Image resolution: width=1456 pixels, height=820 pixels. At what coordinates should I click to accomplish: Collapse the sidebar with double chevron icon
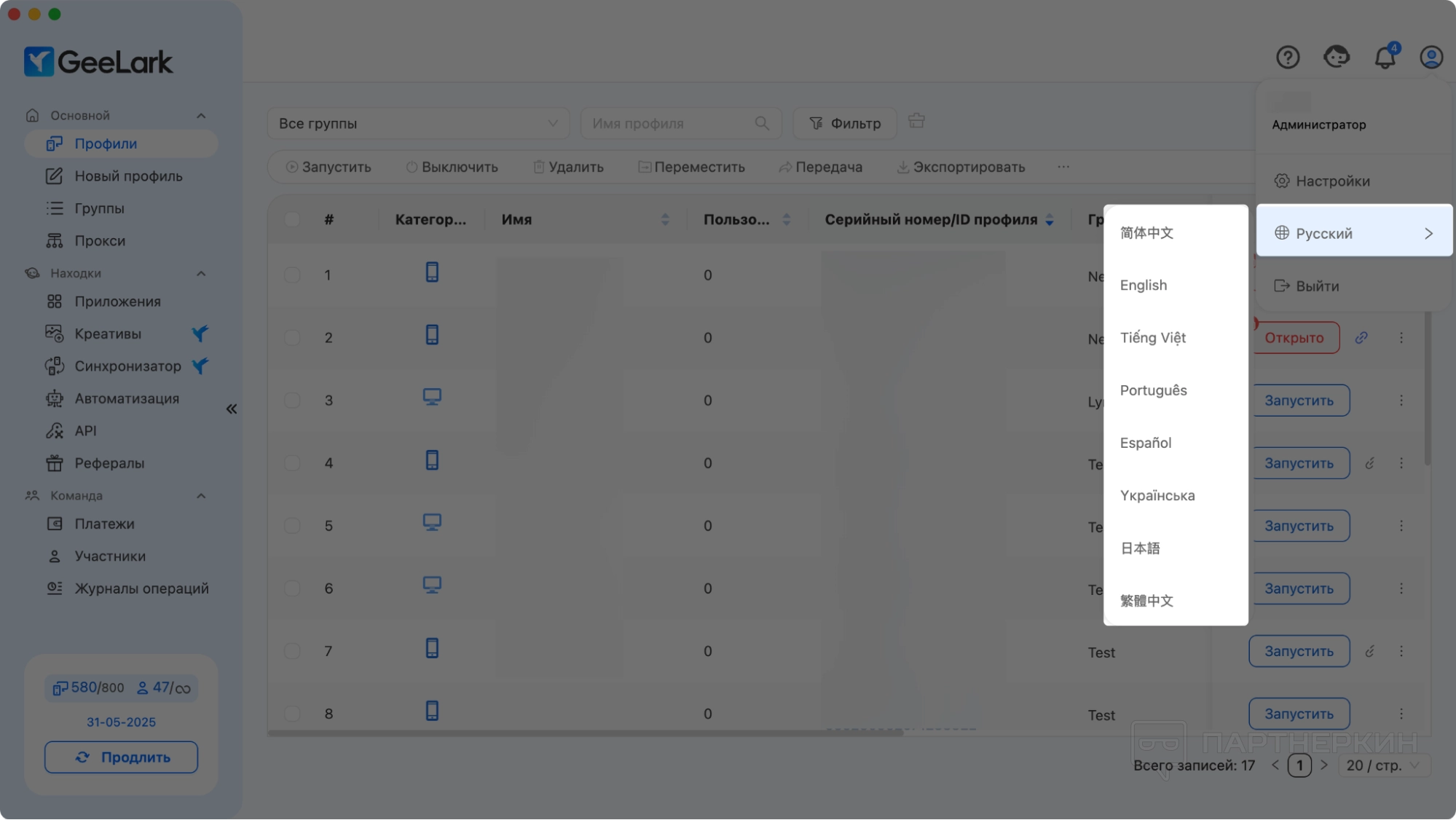[232, 409]
